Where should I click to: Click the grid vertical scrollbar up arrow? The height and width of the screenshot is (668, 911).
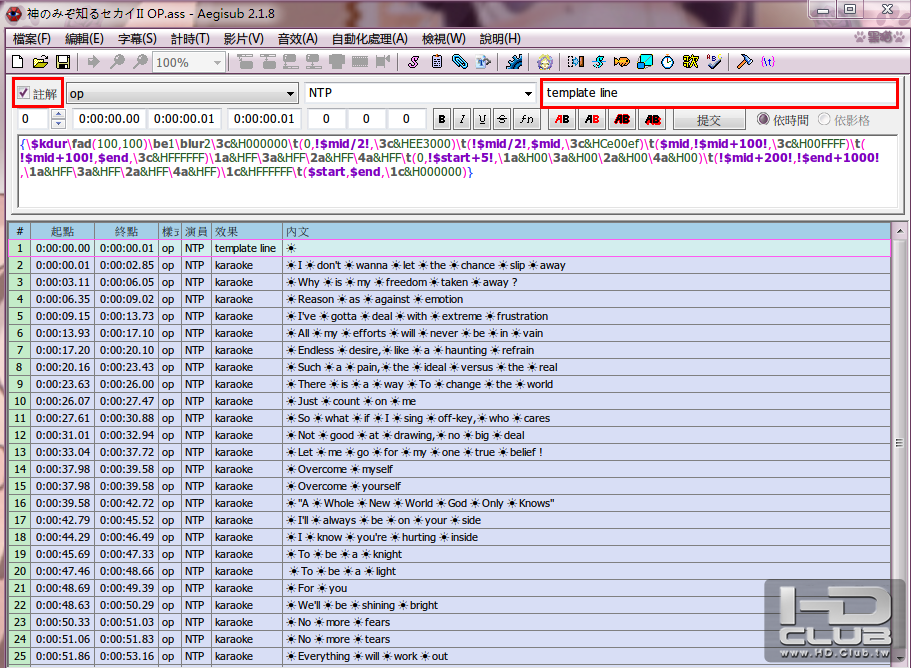click(x=900, y=231)
